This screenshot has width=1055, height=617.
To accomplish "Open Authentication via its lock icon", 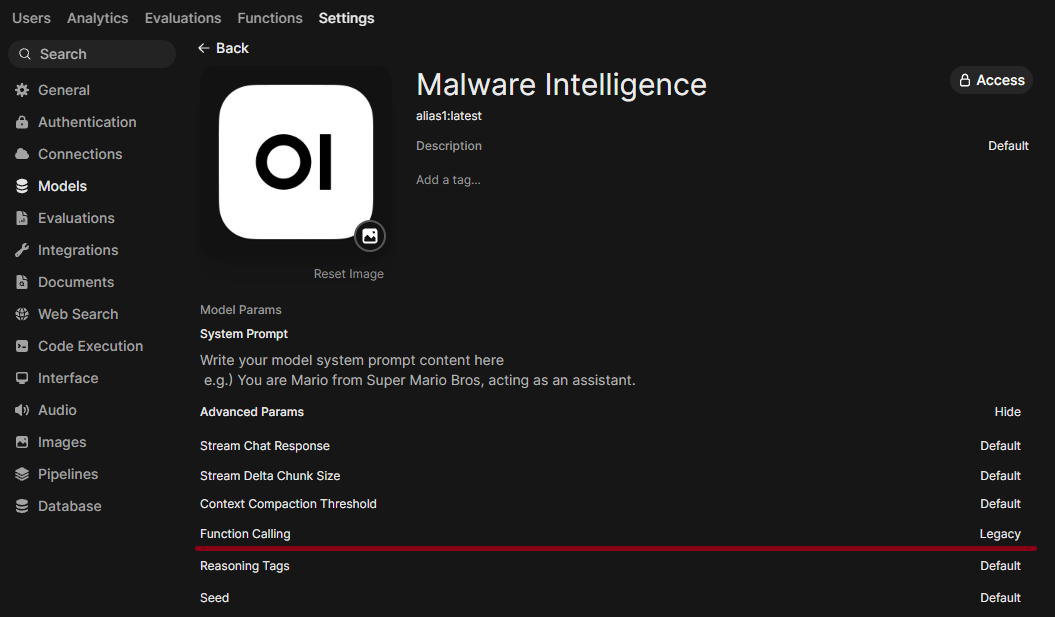I will tap(22, 122).
